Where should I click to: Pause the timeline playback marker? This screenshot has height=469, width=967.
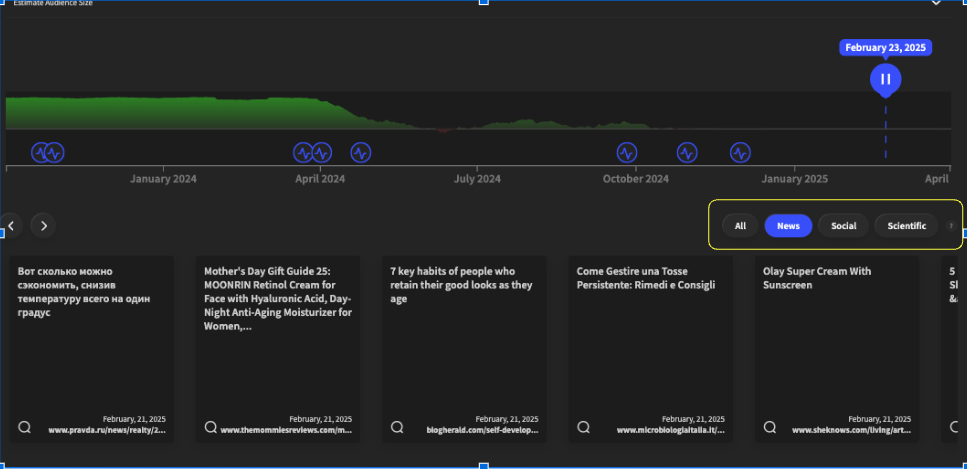[x=885, y=79]
